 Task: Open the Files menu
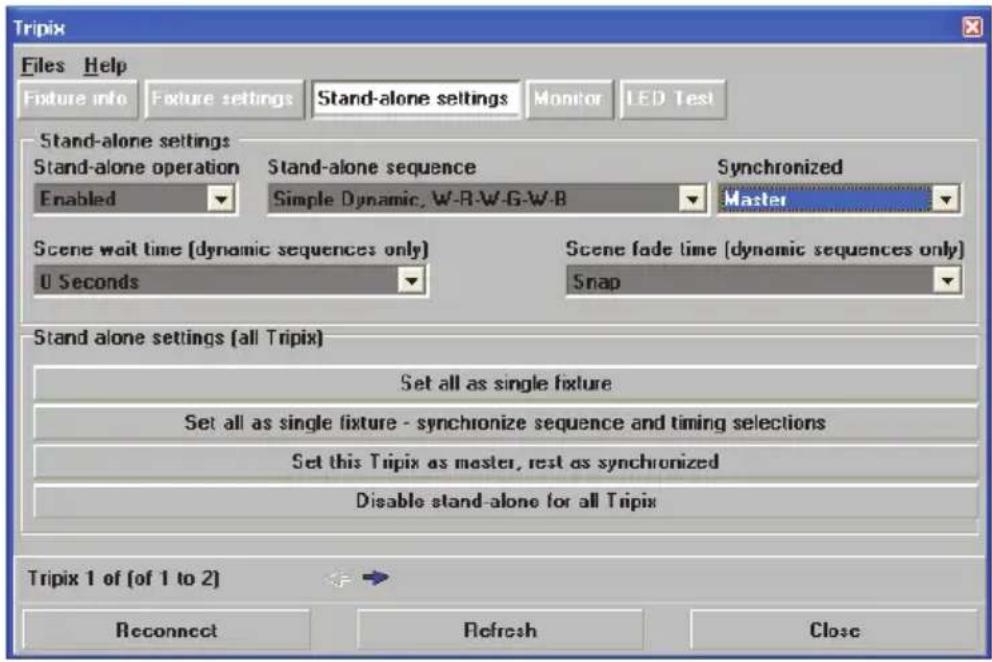pyautogui.click(x=43, y=65)
